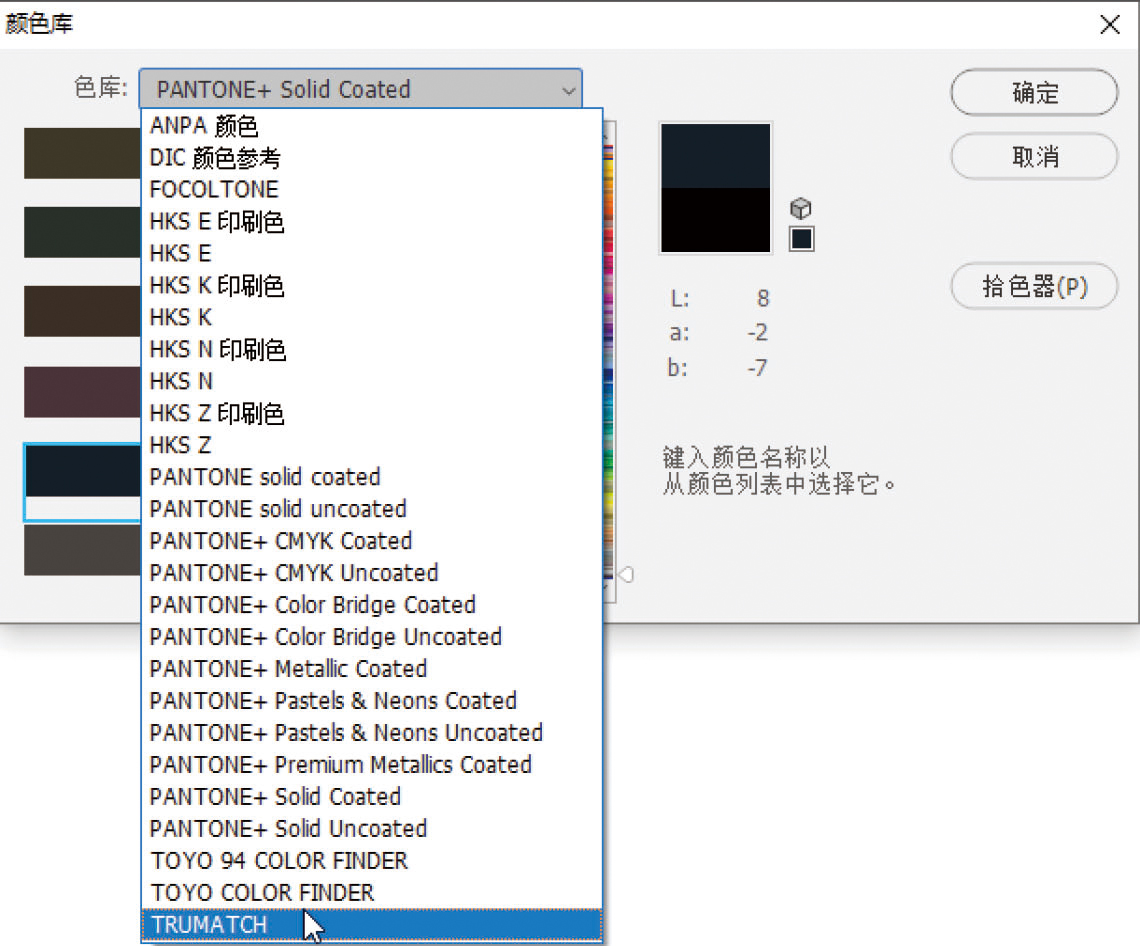Click the rainbow hue slider strip

click(609, 361)
